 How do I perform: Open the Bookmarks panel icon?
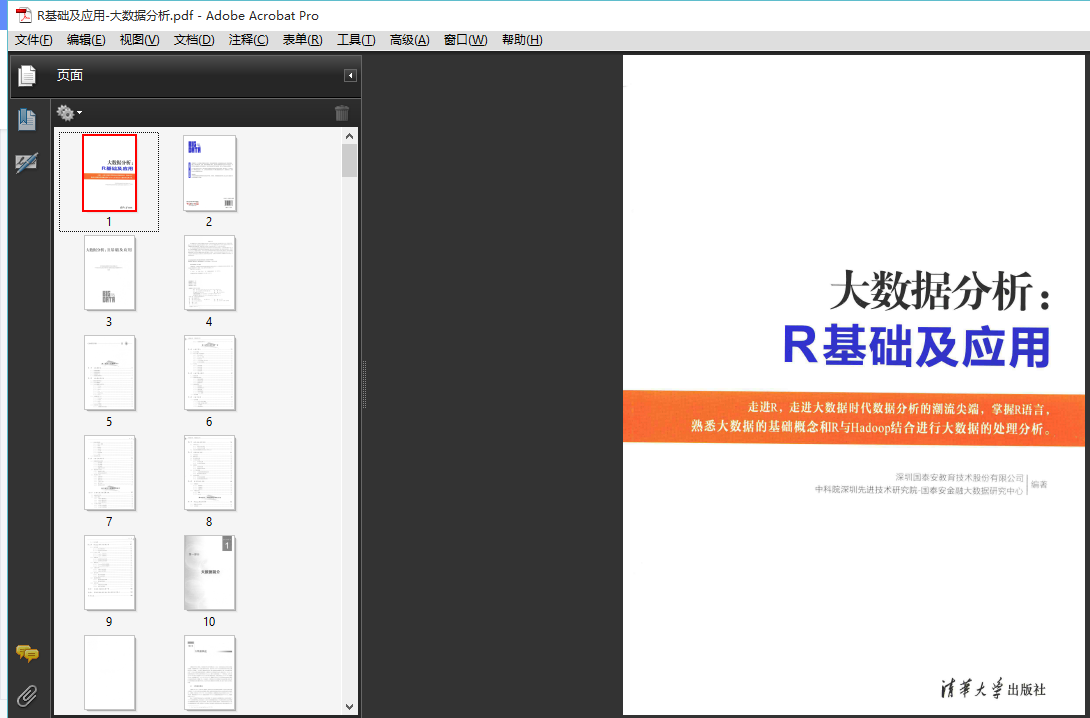coord(26,120)
